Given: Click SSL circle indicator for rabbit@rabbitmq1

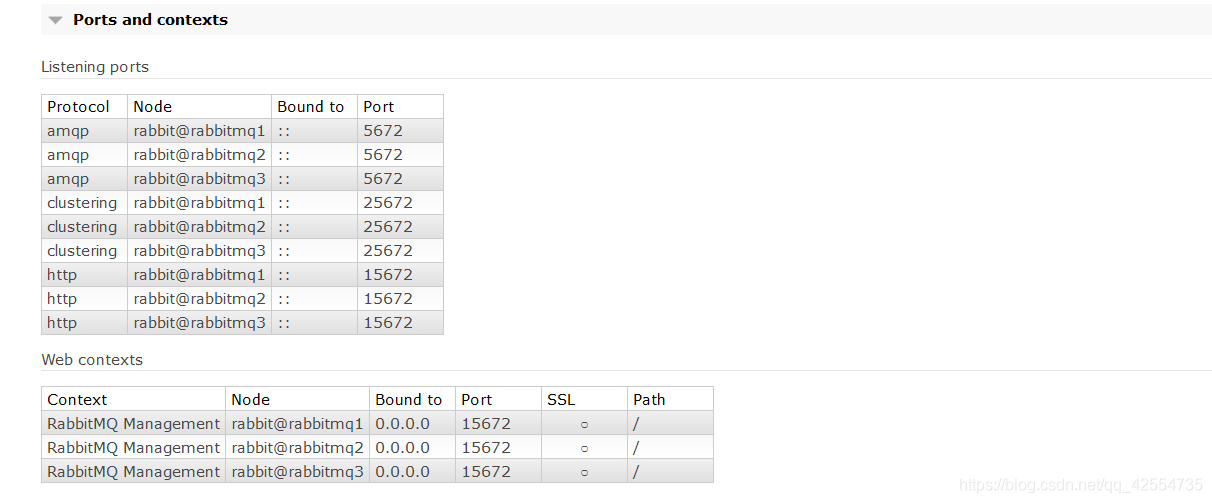Looking at the screenshot, I should [584, 424].
